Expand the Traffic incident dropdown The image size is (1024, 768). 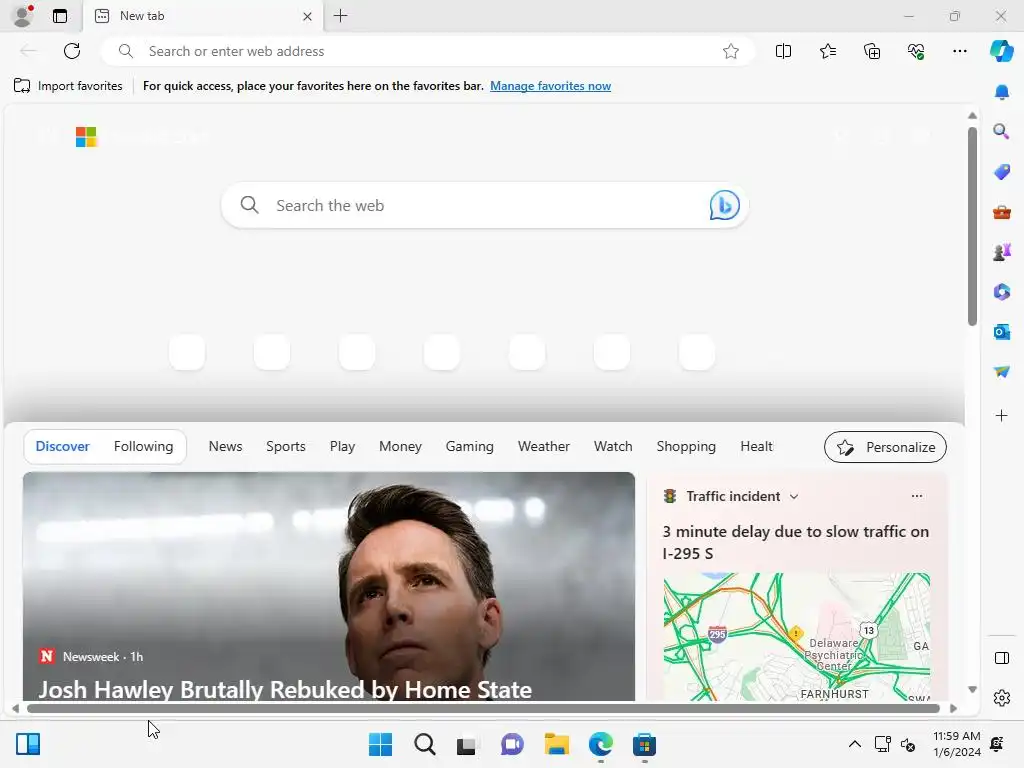click(x=793, y=497)
